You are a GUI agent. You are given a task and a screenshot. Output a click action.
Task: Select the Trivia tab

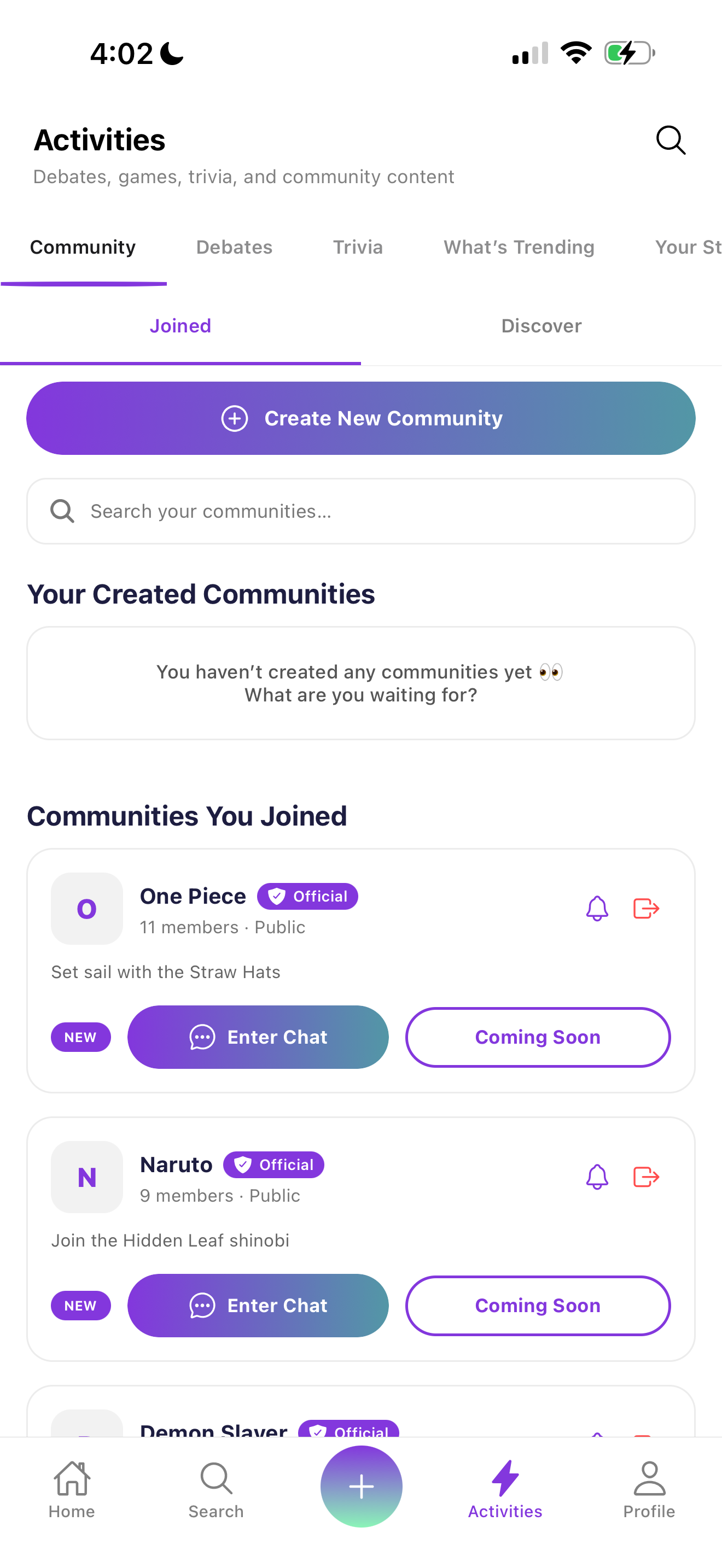357,247
